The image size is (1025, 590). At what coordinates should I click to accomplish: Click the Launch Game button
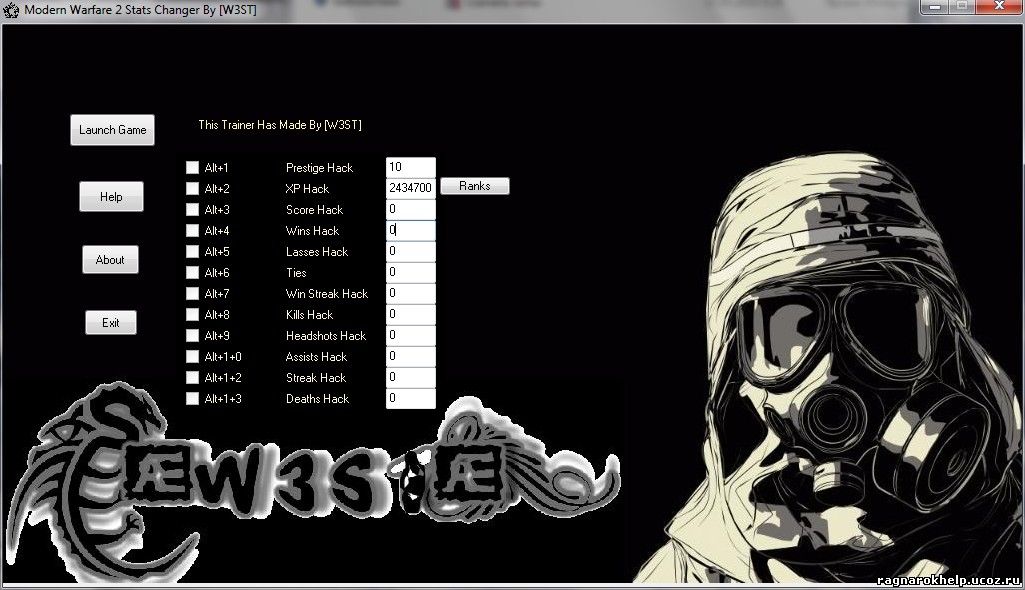(x=112, y=130)
